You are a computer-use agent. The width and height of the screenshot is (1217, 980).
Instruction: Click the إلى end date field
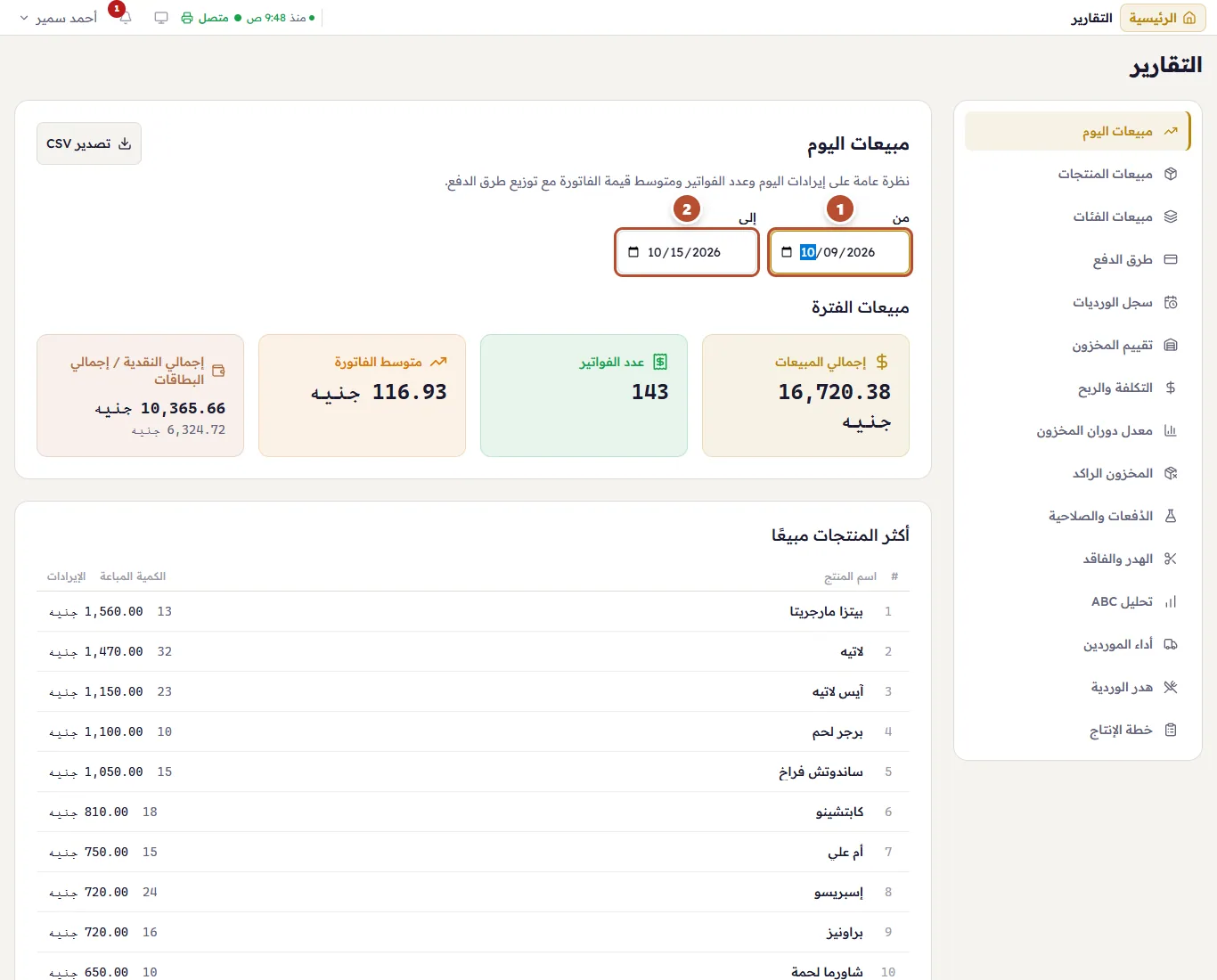point(686,252)
